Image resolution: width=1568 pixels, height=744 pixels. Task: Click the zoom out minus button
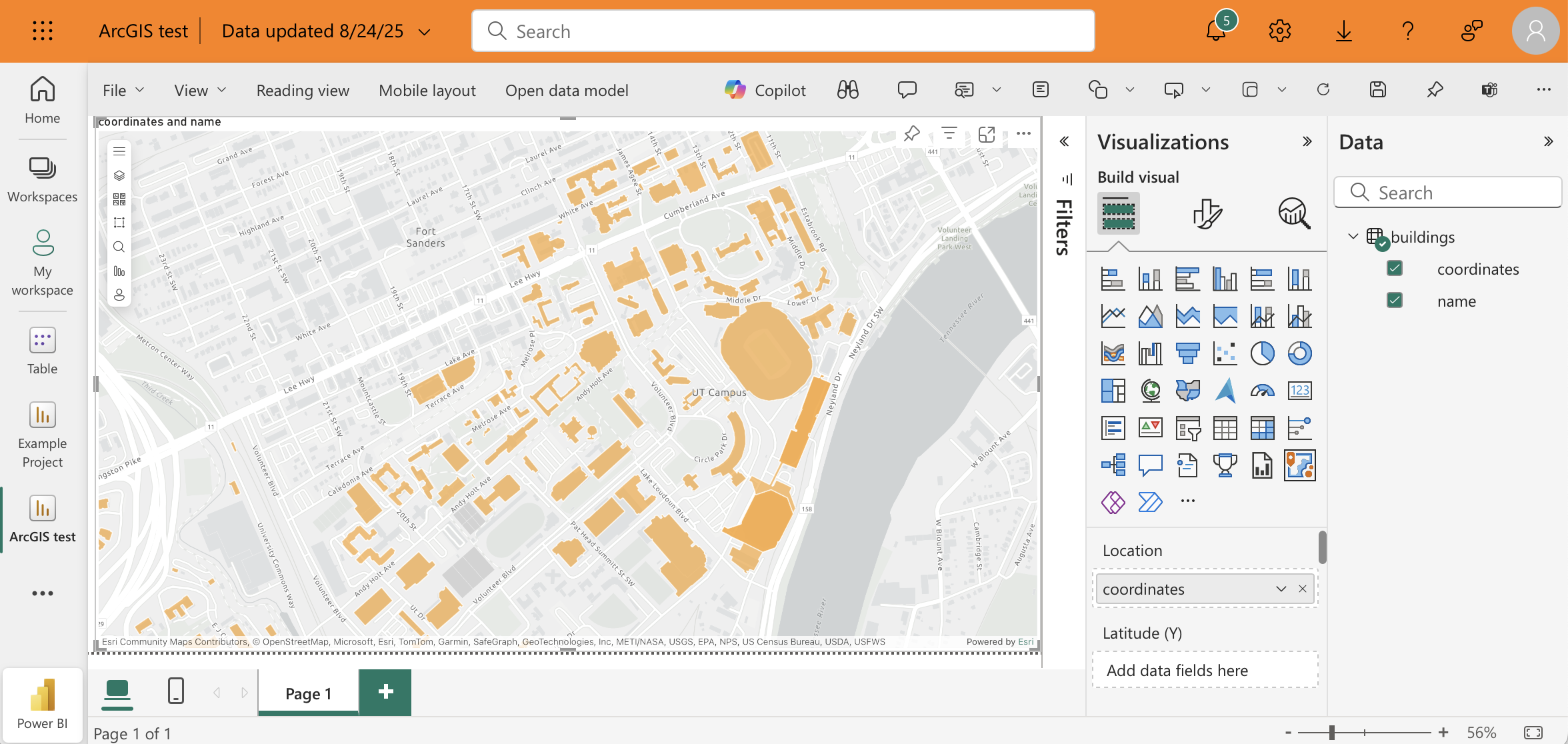1288,733
